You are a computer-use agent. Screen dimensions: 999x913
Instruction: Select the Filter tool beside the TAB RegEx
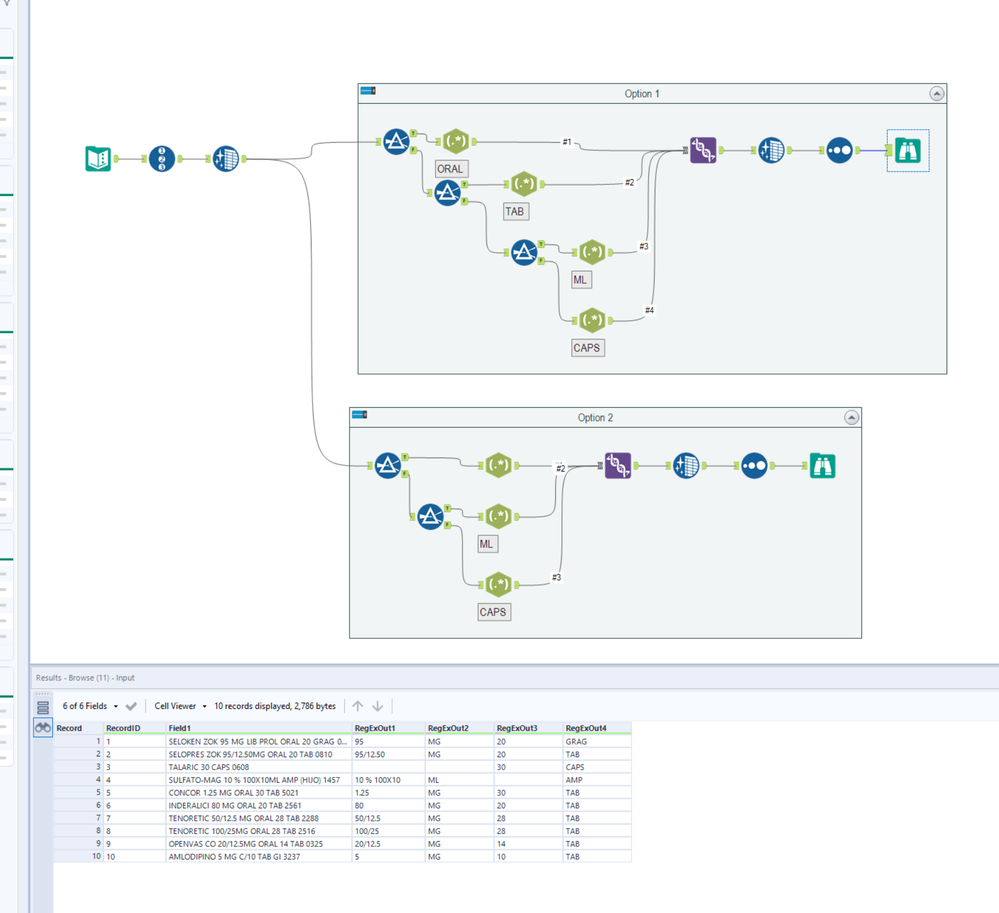coord(447,192)
